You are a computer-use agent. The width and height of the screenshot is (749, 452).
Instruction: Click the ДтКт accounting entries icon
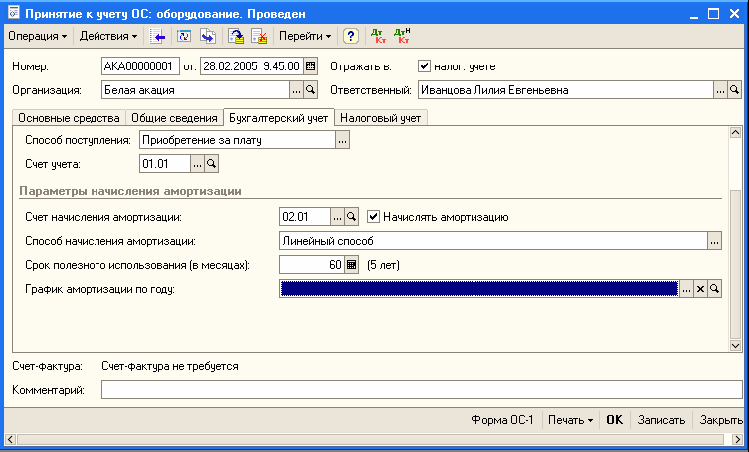click(x=379, y=36)
